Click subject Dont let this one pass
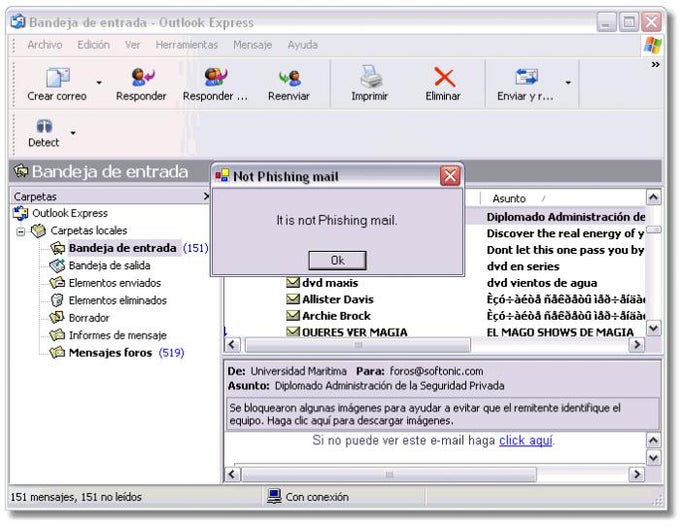This screenshot has height=527, width=680. point(565,250)
